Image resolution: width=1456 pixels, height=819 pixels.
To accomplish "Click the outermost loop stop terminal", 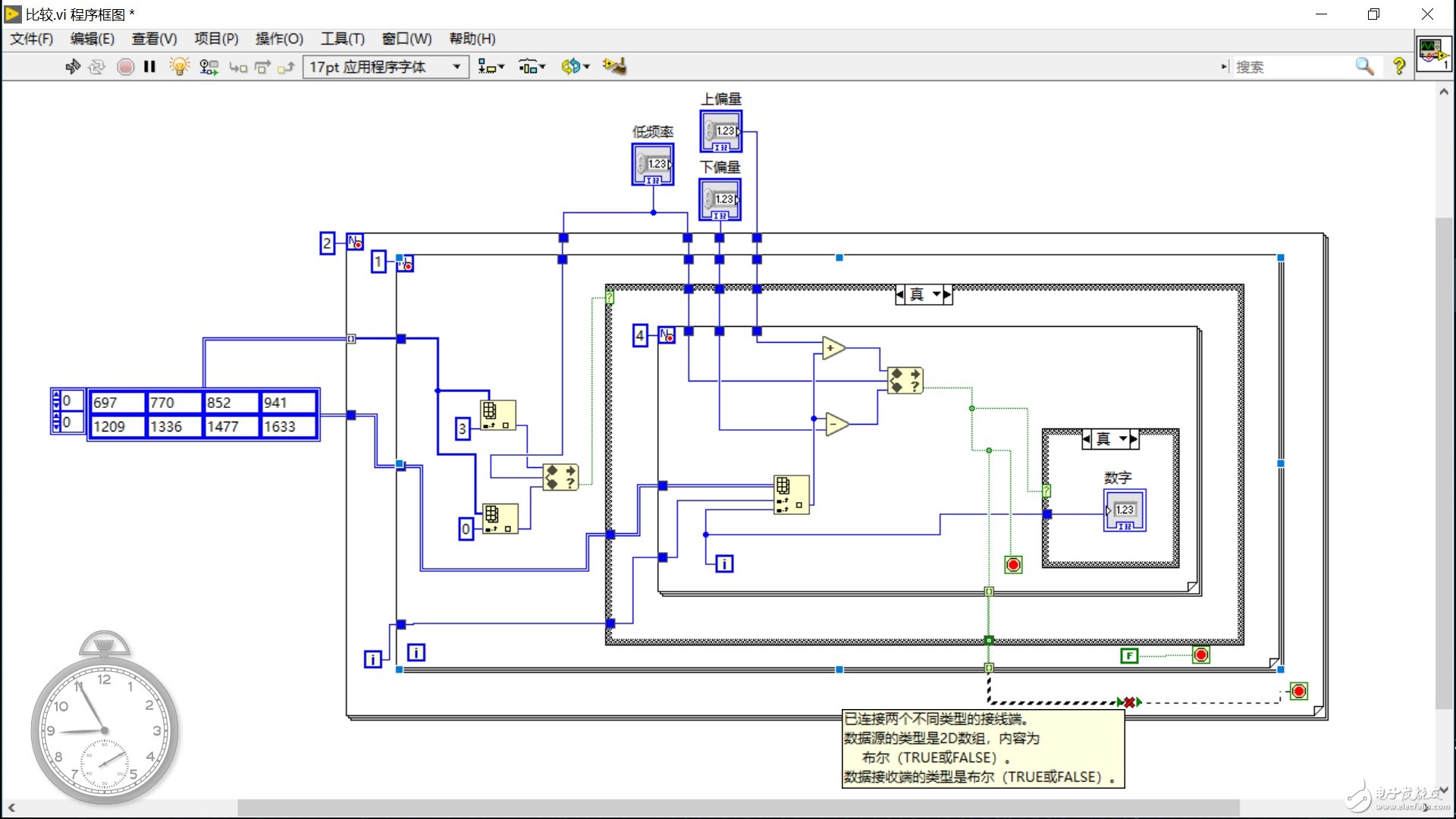I will tap(1299, 692).
